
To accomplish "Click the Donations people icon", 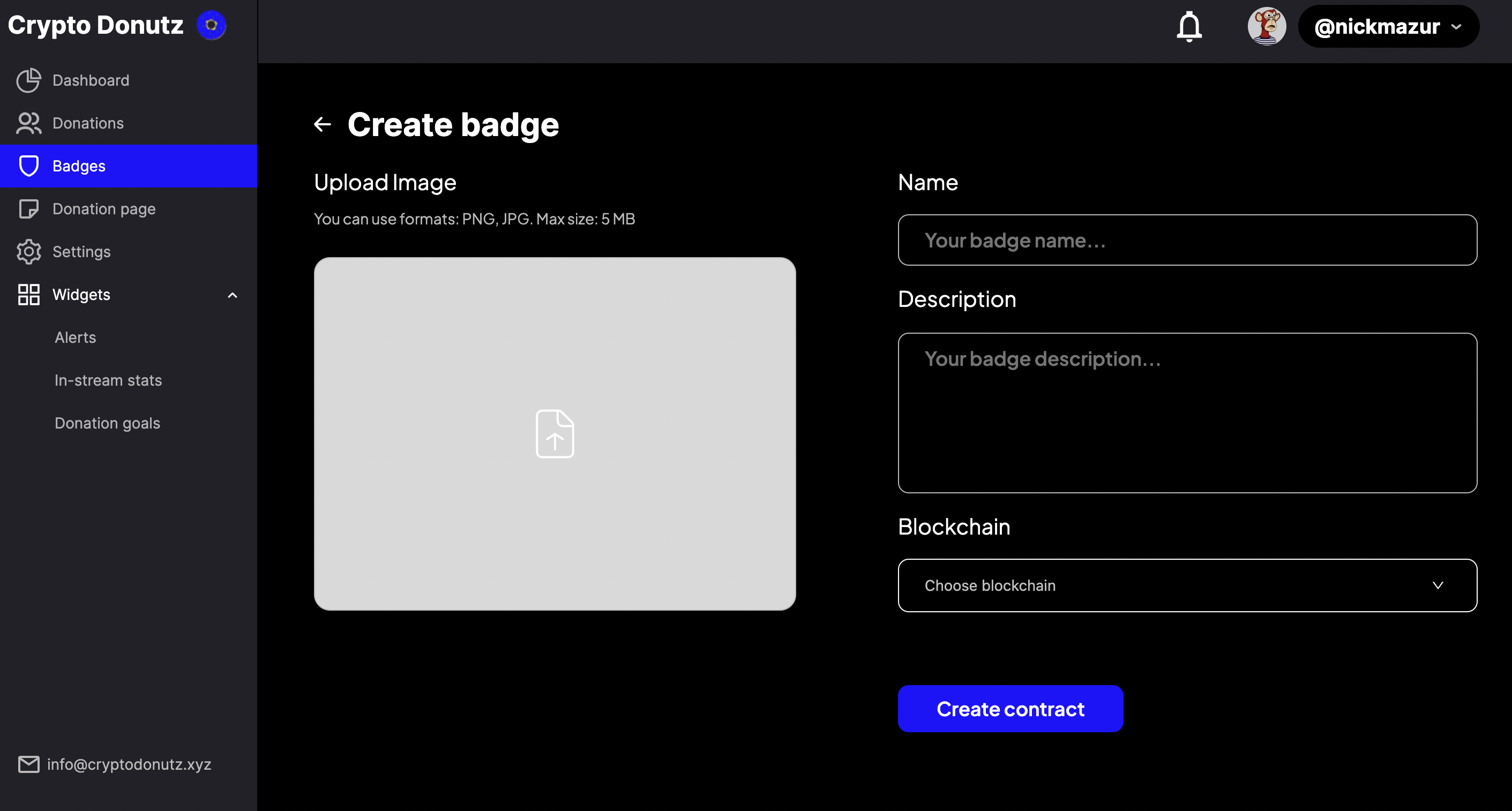I will click(28, 123).
